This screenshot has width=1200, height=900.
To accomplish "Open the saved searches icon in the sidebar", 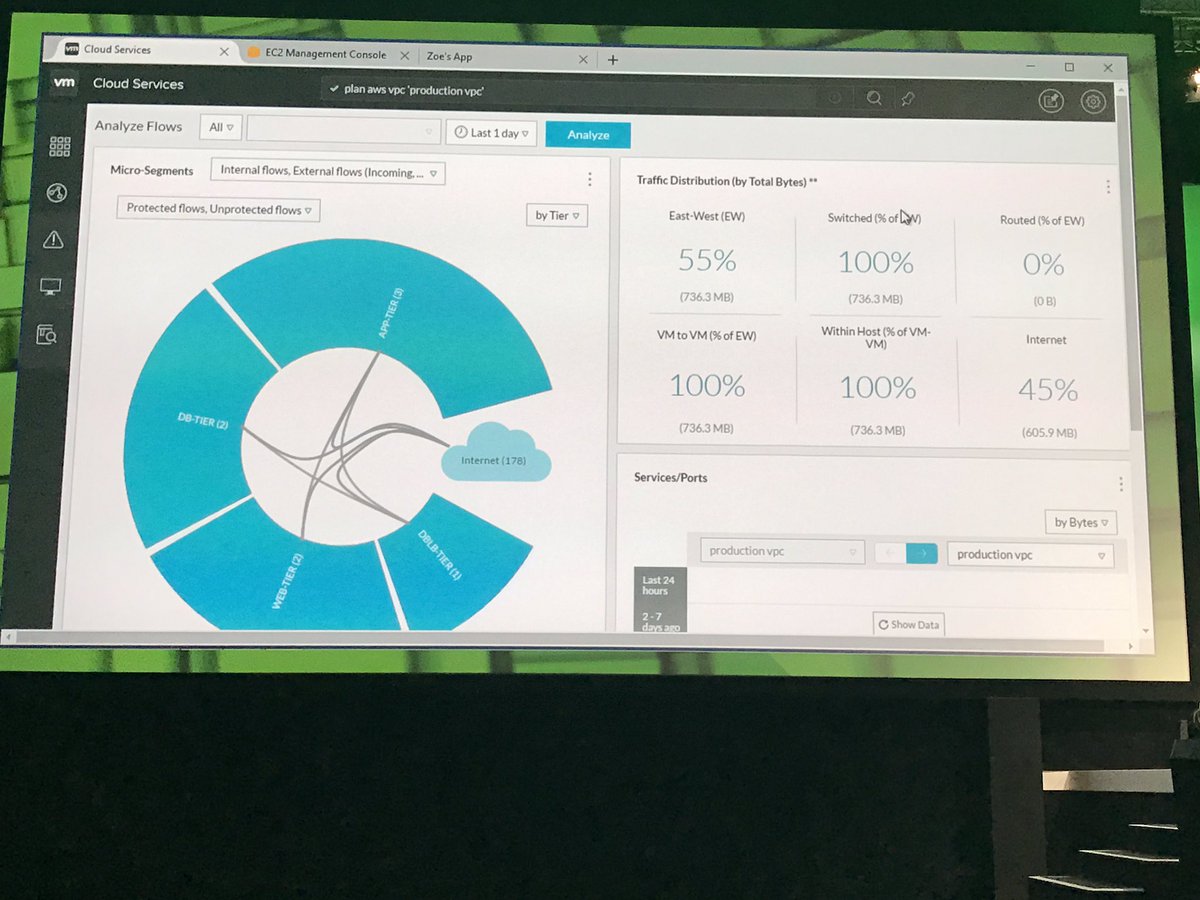I will coord(47,335).
